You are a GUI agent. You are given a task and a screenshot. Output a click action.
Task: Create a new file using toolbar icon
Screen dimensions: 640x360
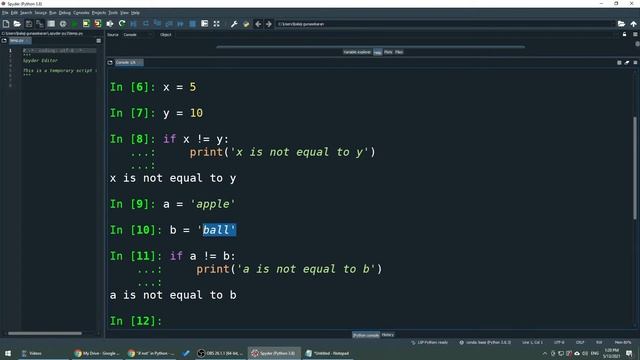click(x=6, y=24)
